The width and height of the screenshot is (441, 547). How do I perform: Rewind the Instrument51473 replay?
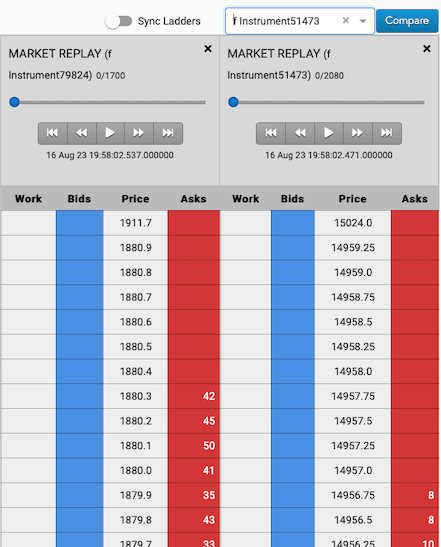pos(300,133)
